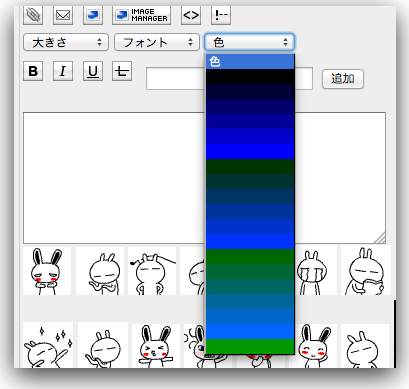Viewport: 409px width, 389px height.
Task: Open the Image Manager button
Action: 141,15
